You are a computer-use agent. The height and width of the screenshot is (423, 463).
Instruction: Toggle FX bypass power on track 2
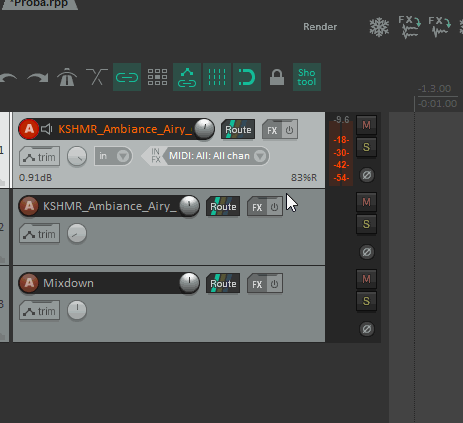pyautogui.click(x=275, y=207)
